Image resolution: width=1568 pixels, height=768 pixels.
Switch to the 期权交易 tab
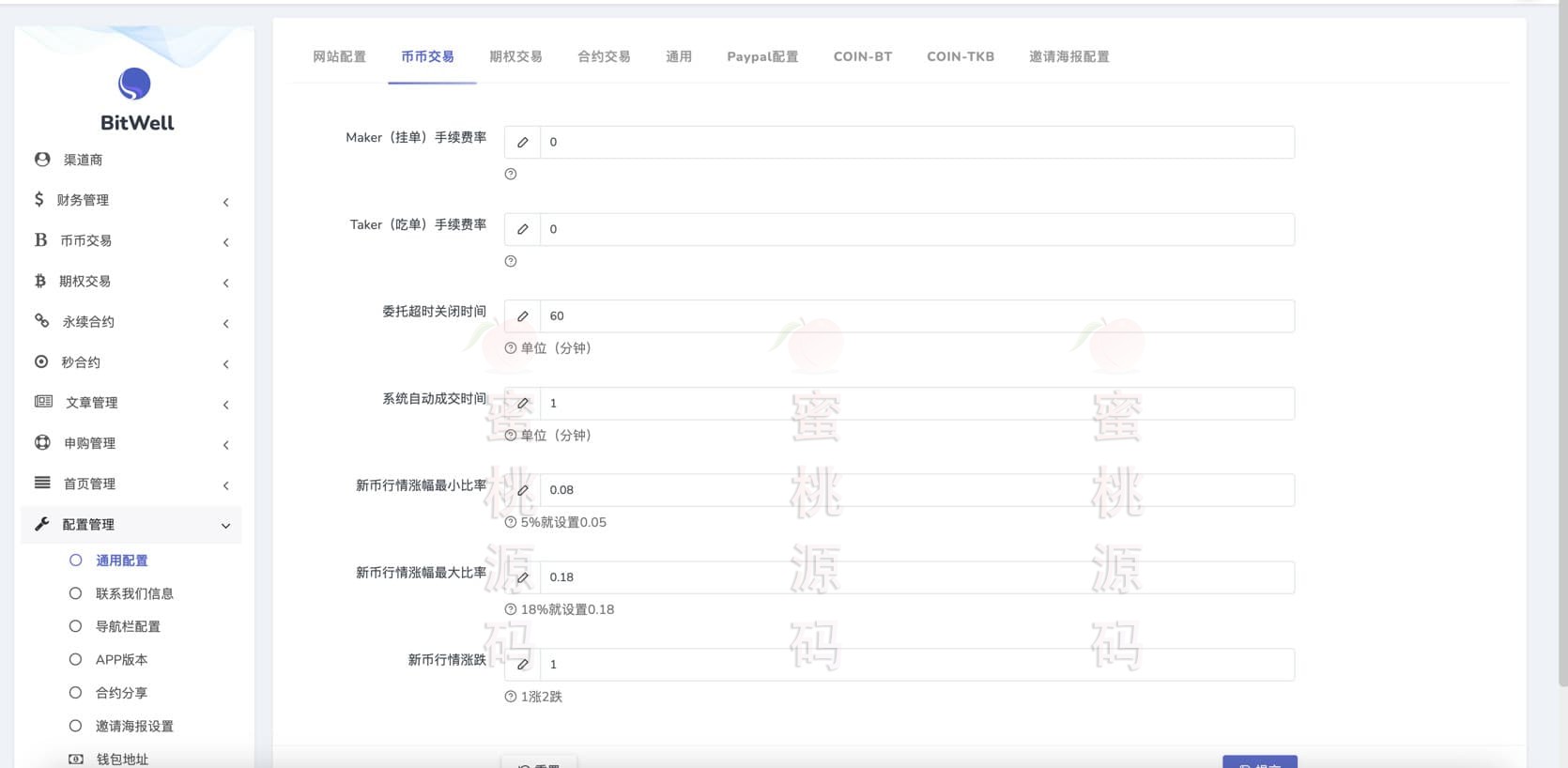[x=515, y=56]
